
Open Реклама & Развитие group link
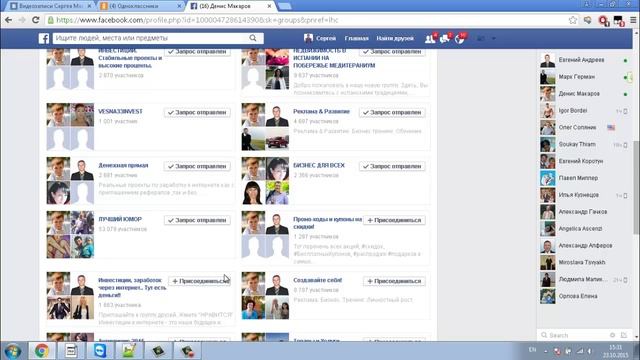coord(321,111)
